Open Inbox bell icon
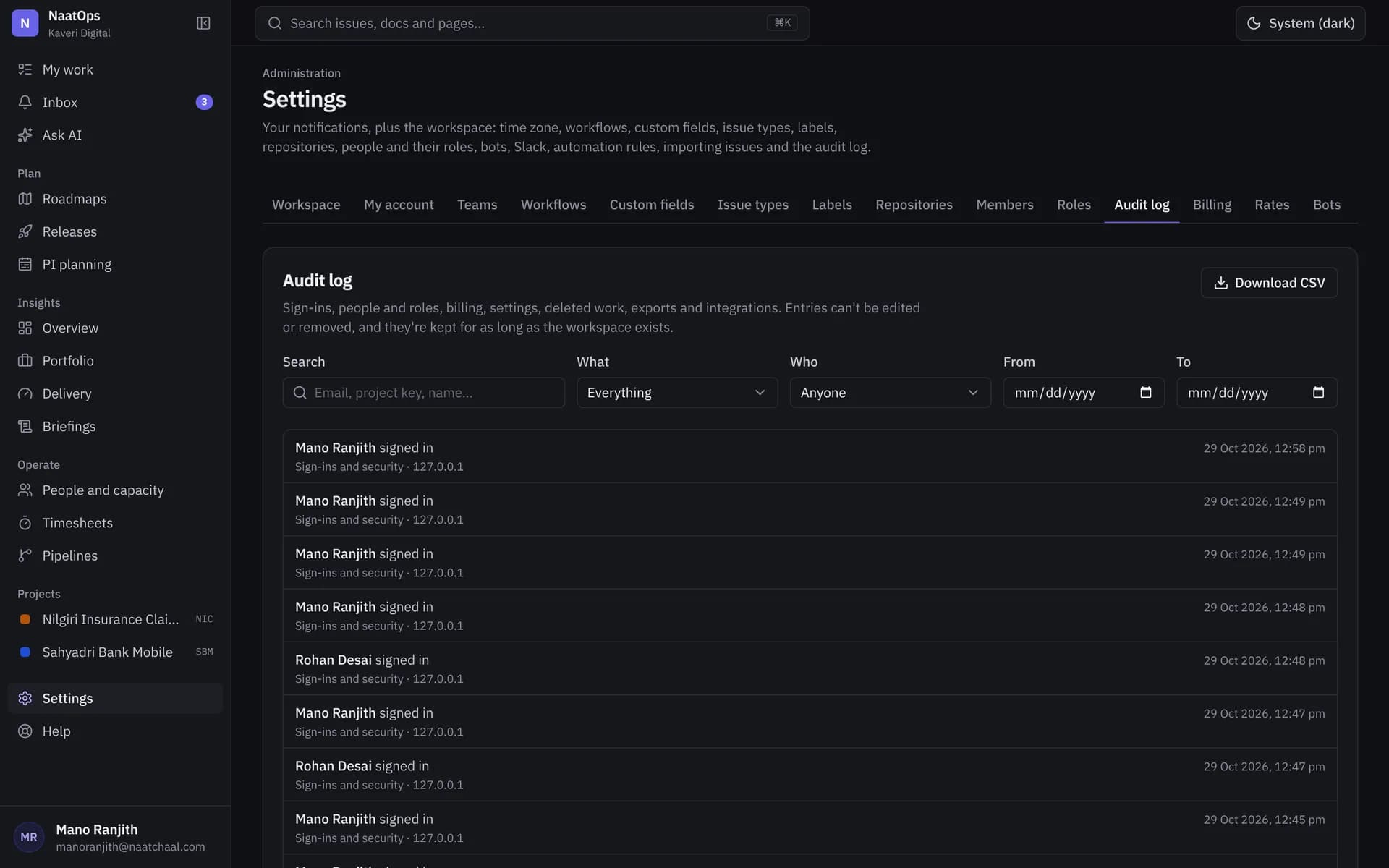Screen dimensions: 1389x868 tap(25, 102)
